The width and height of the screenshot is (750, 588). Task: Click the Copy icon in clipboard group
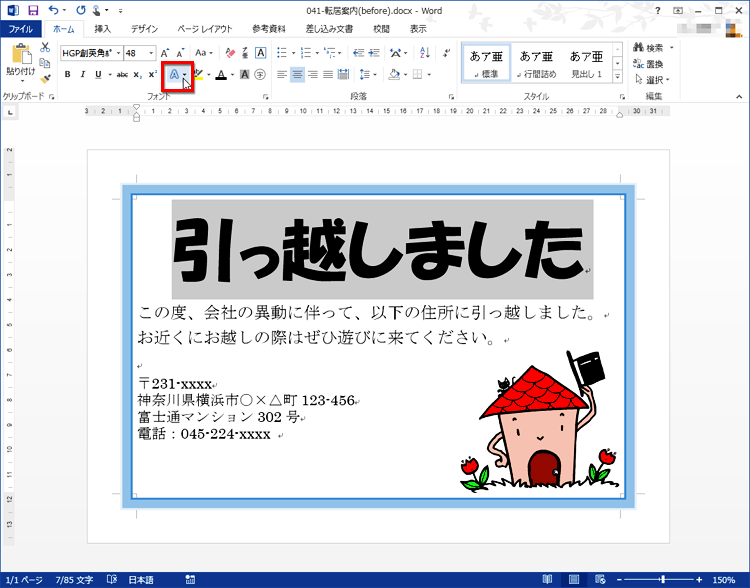point(45,63)
